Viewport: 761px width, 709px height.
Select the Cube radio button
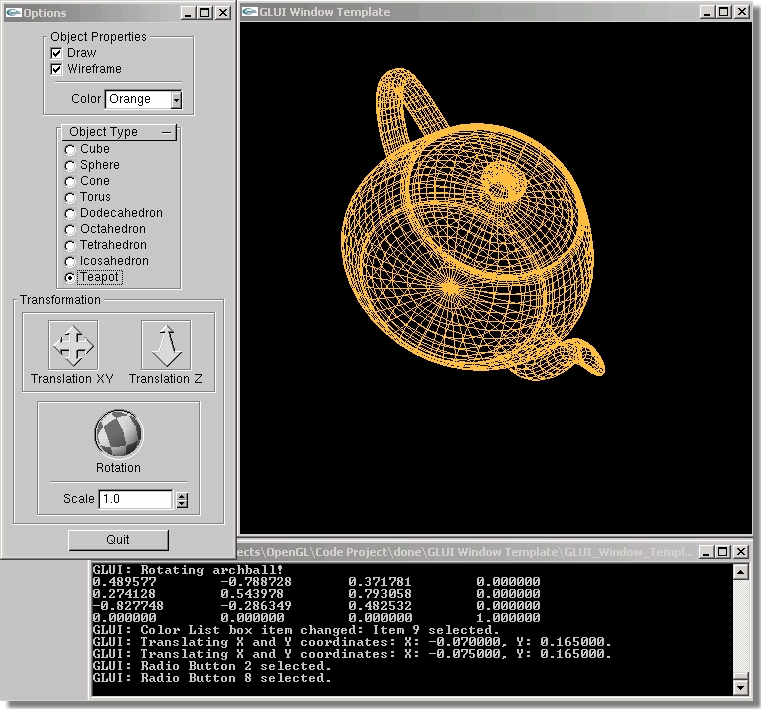(x=70, y=149)
